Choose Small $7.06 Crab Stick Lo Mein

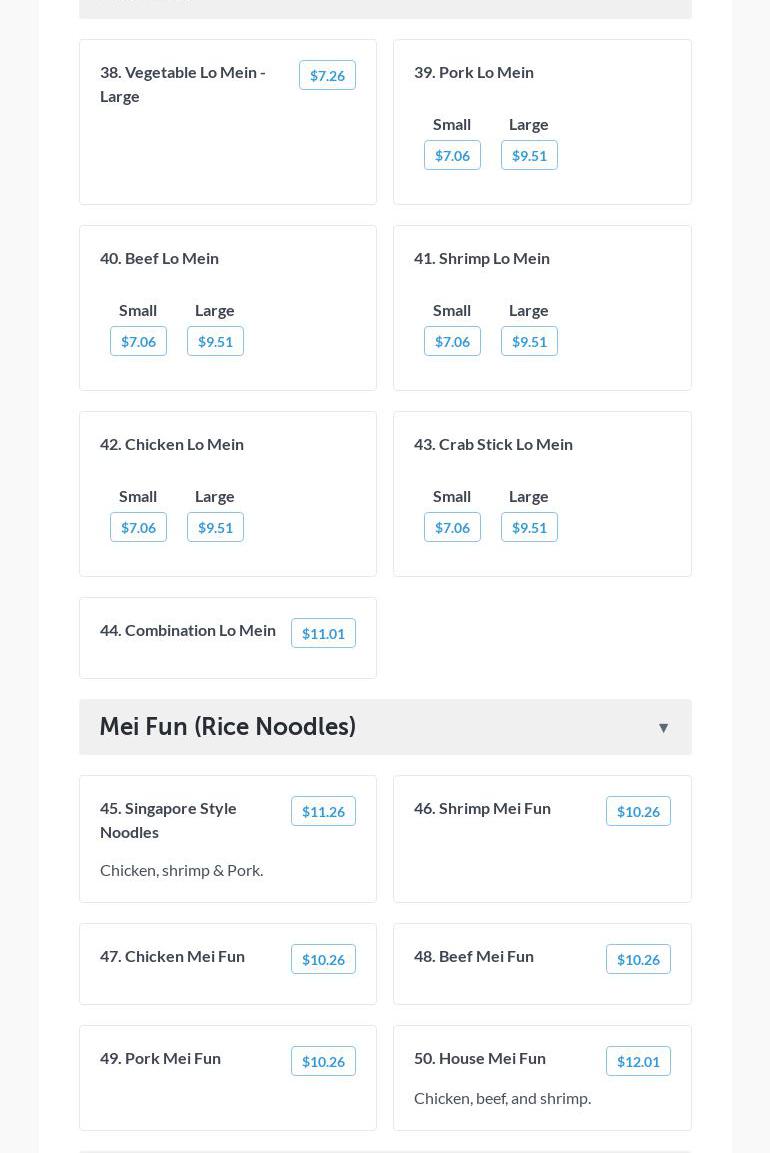(x=452, y=528)
